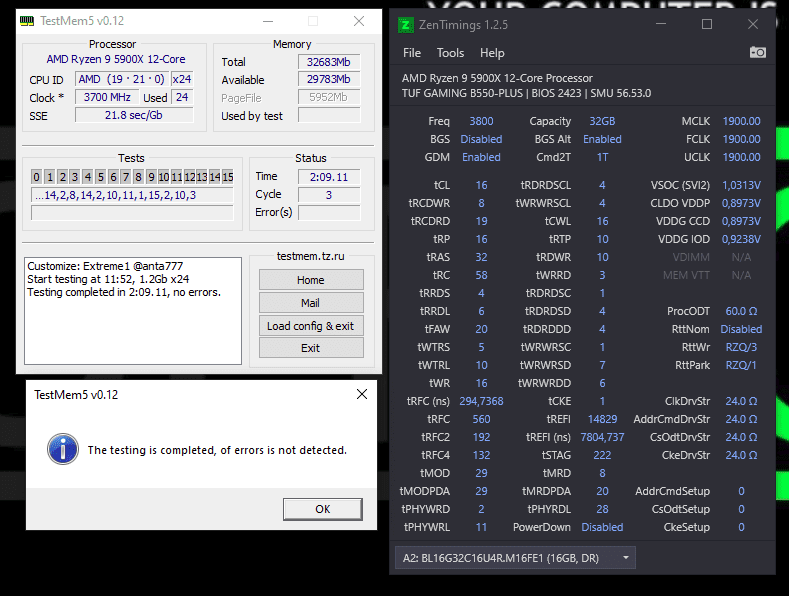Click the Home button in TestMem5
Image resolution: width=789 pixels, height=596 pixels.
coord(311,280)
